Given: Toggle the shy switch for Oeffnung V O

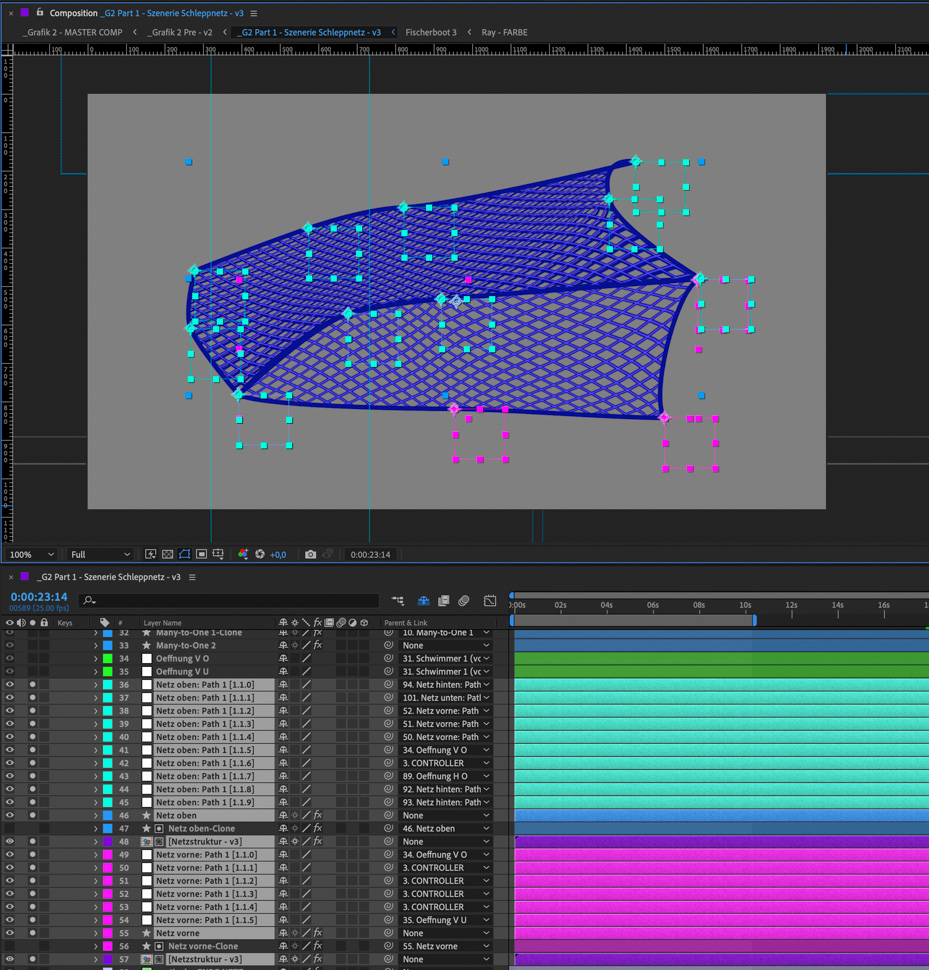Looking at the screenshot, I should point(283,659).
